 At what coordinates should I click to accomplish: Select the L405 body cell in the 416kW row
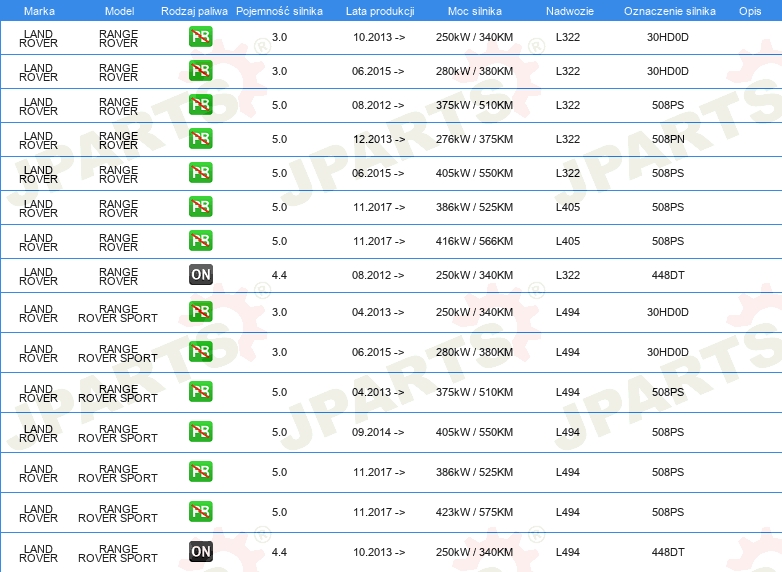click(568, 241)
